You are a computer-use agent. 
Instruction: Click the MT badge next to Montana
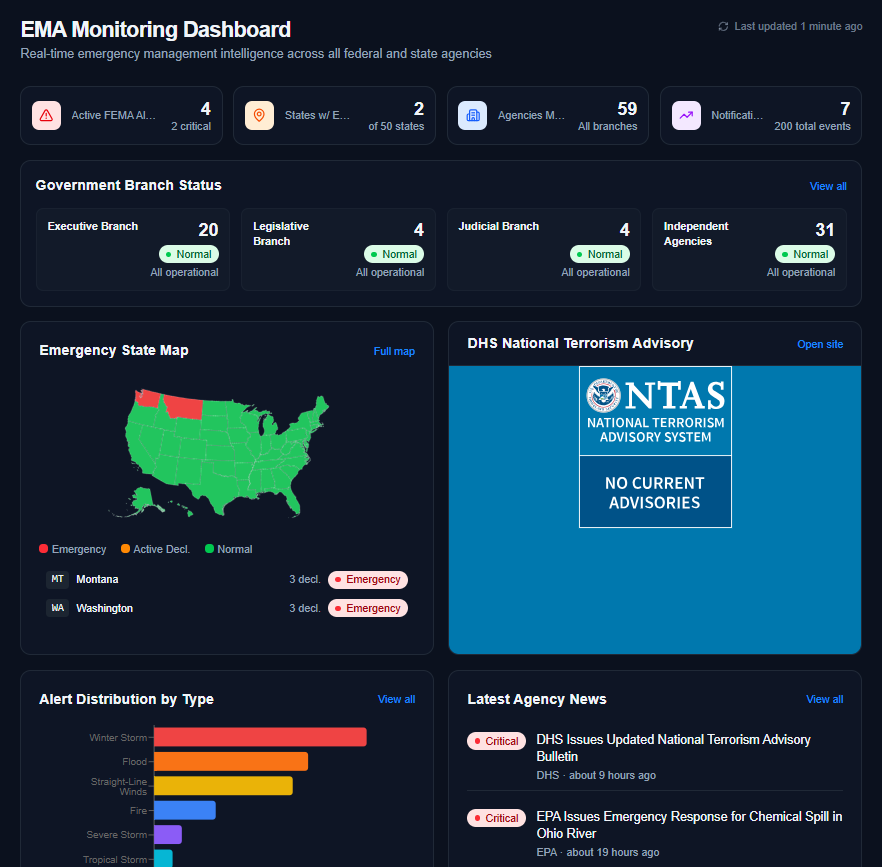pos(57,579)
